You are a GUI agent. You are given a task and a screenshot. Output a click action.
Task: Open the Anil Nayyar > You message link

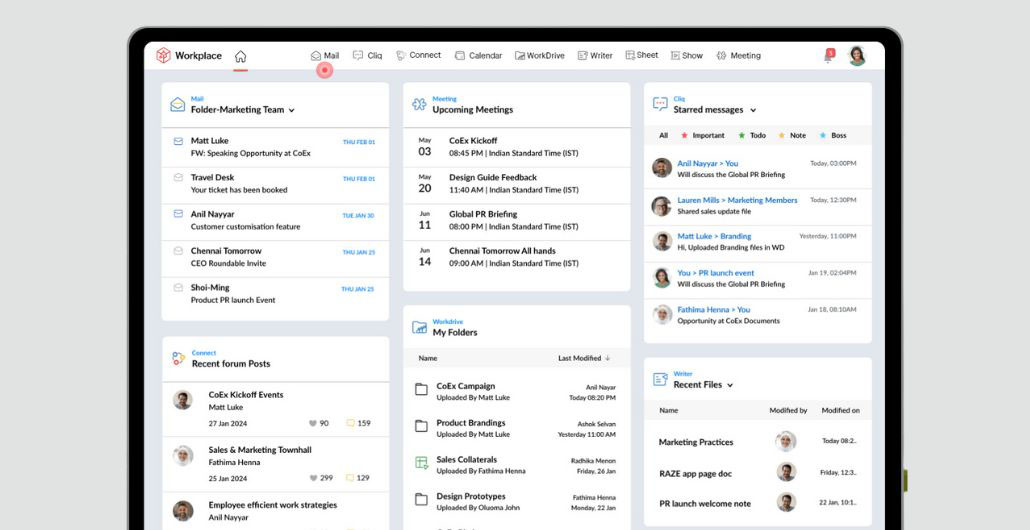(707, 163)
